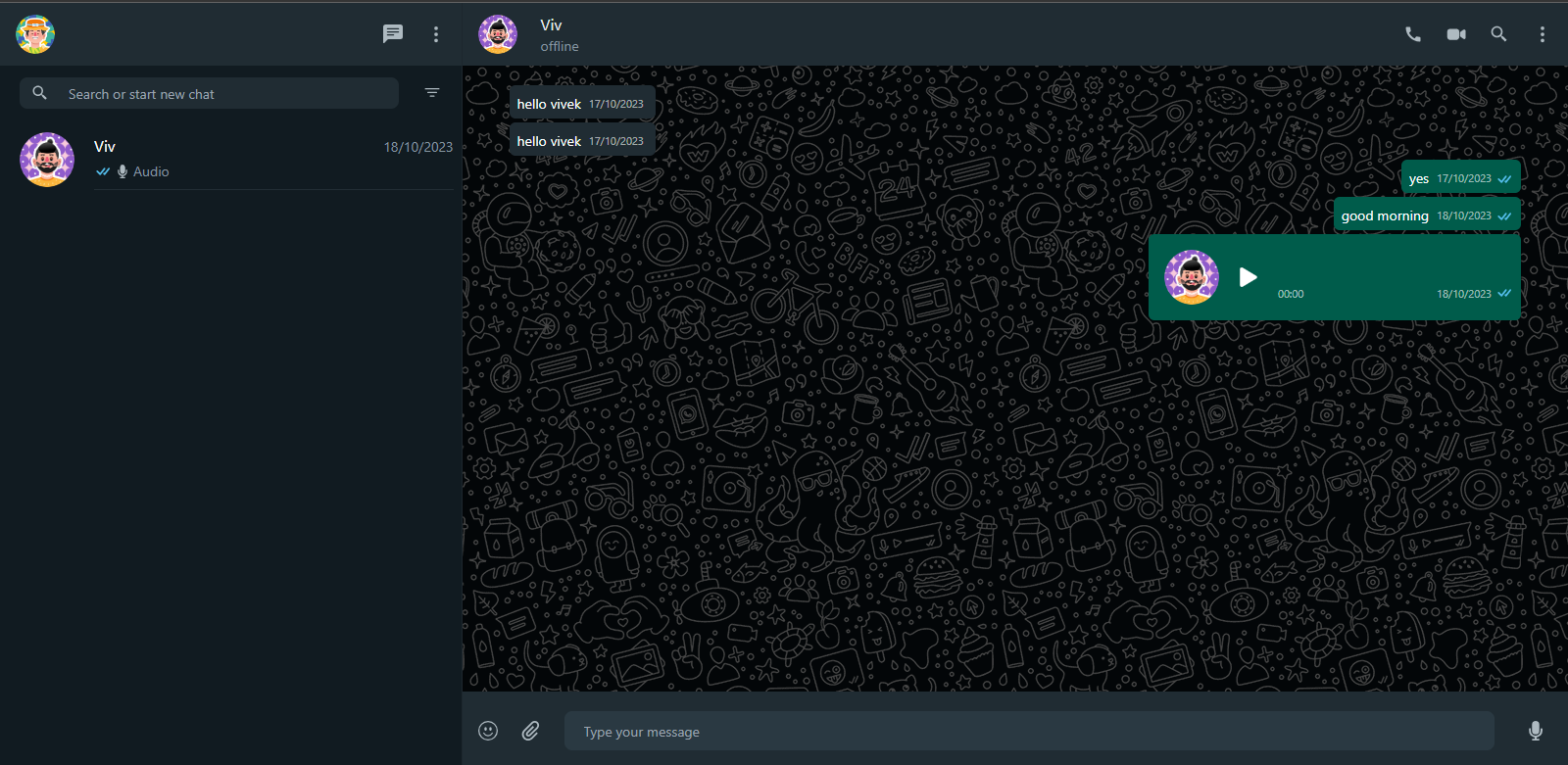Click the Type your message field

(x=1029, y=732)
